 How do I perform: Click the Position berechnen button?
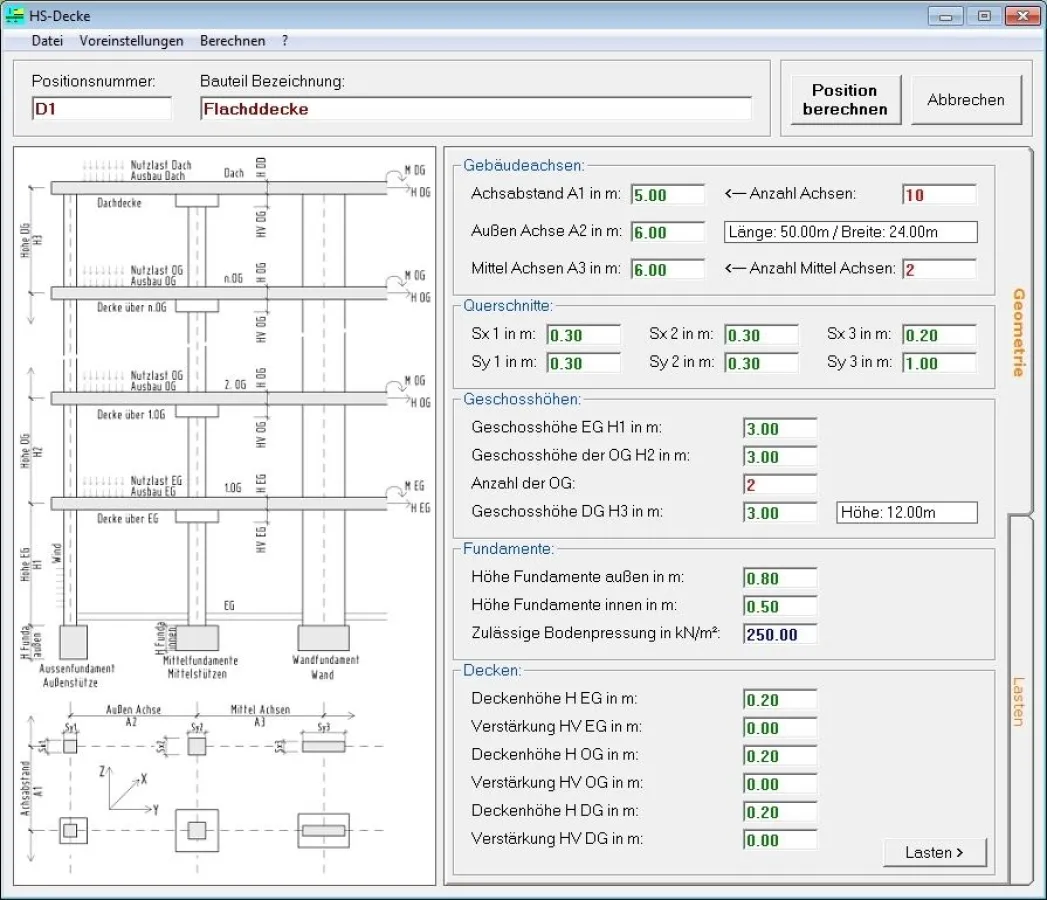pyautogui.click(x=845, y=99)
